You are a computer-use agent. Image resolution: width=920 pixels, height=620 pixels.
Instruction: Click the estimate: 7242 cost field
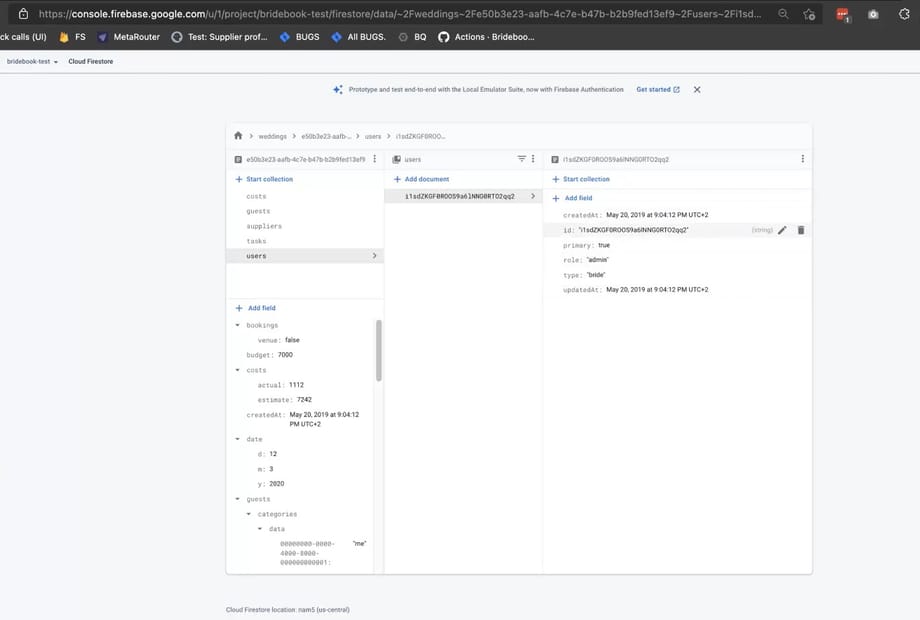click(x=285, y=400)
